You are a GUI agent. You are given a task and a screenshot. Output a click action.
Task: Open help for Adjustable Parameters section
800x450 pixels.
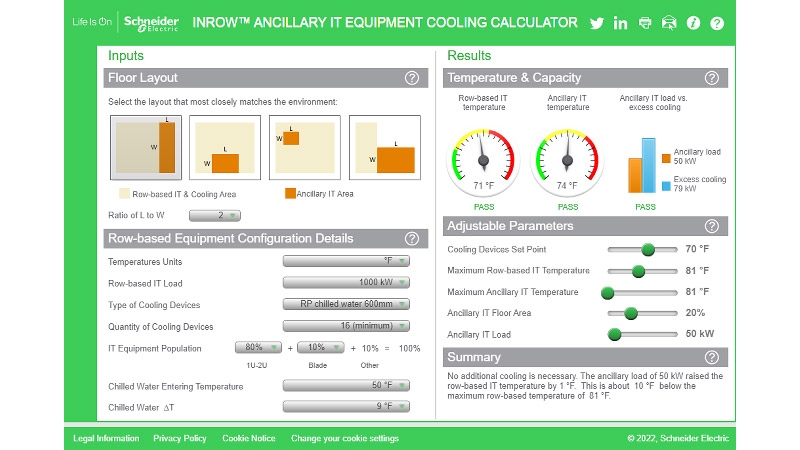711,226
